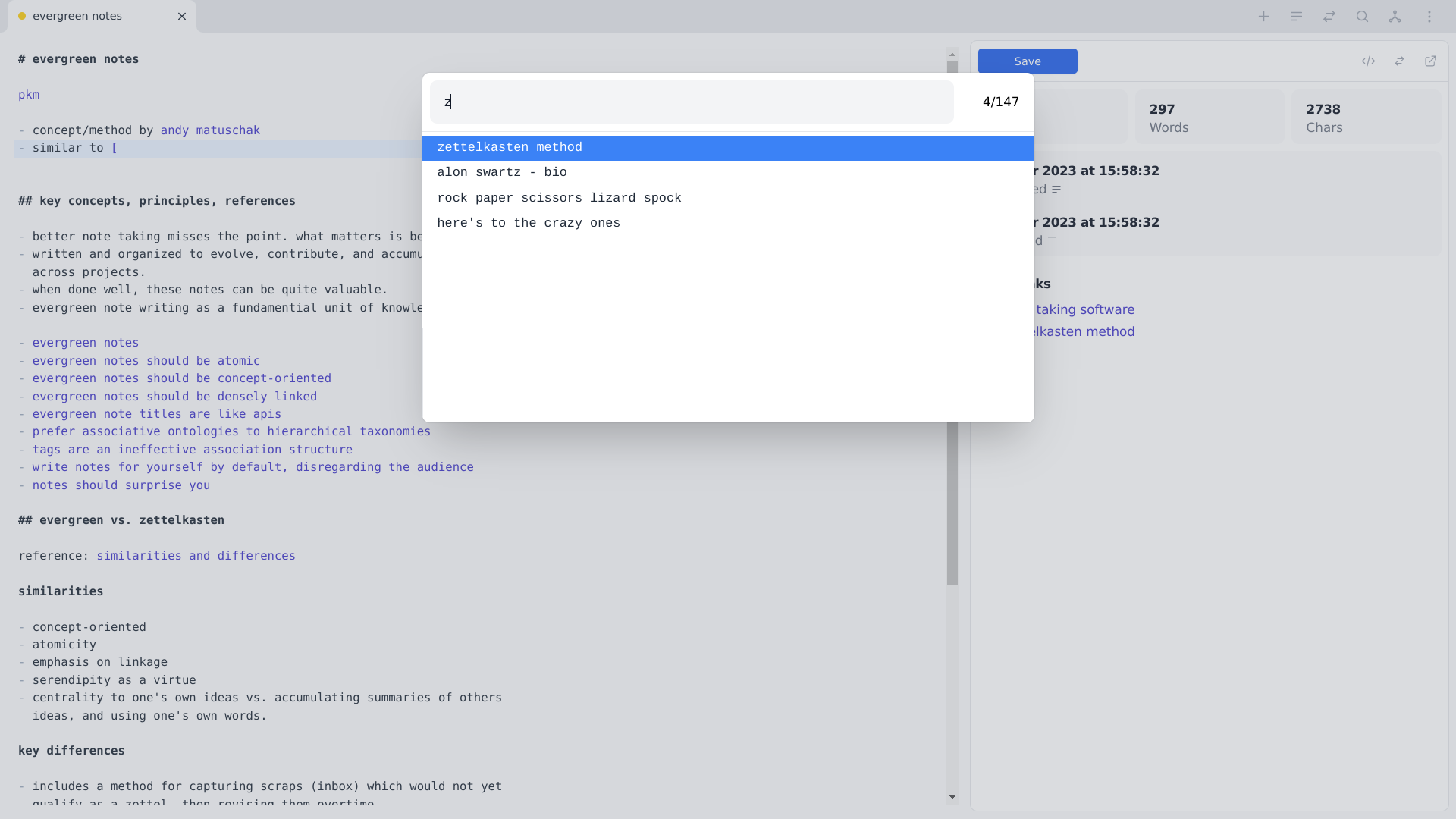
Task: Choose alon swartz - bio result
Action: coord(728,173)
